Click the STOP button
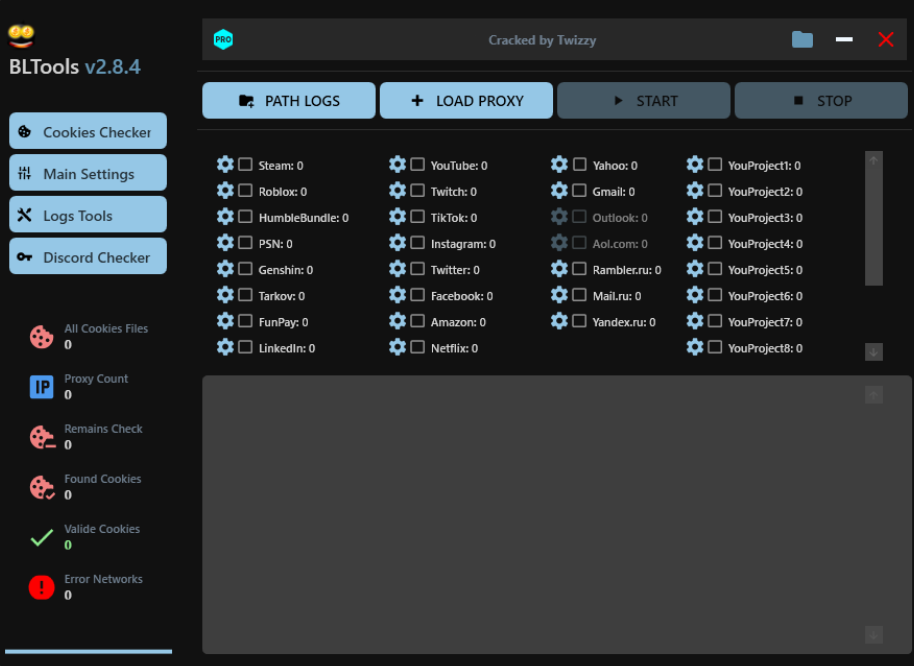 coord(821,100)
